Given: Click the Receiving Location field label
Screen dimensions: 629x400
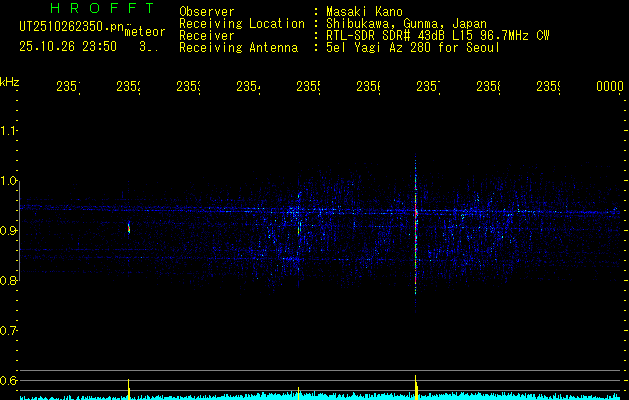Looking at the screenshot, I should [241, 23].
